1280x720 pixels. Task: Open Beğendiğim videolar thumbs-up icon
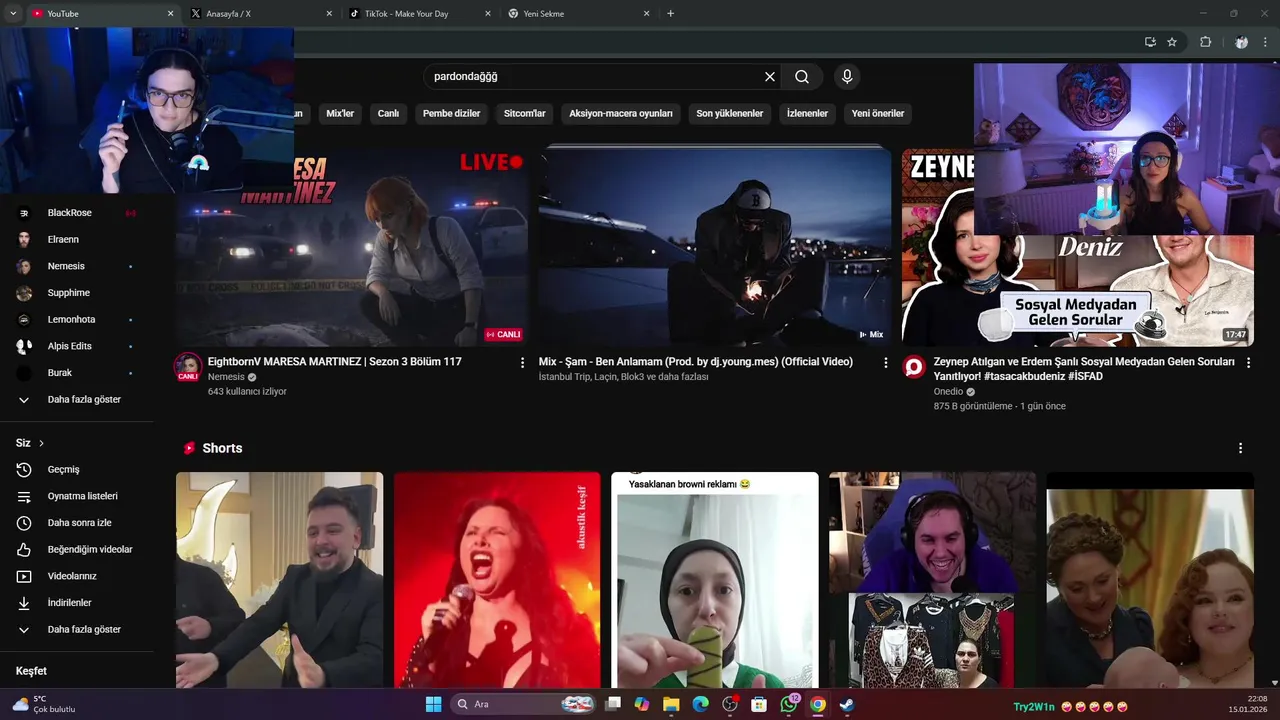24,550
